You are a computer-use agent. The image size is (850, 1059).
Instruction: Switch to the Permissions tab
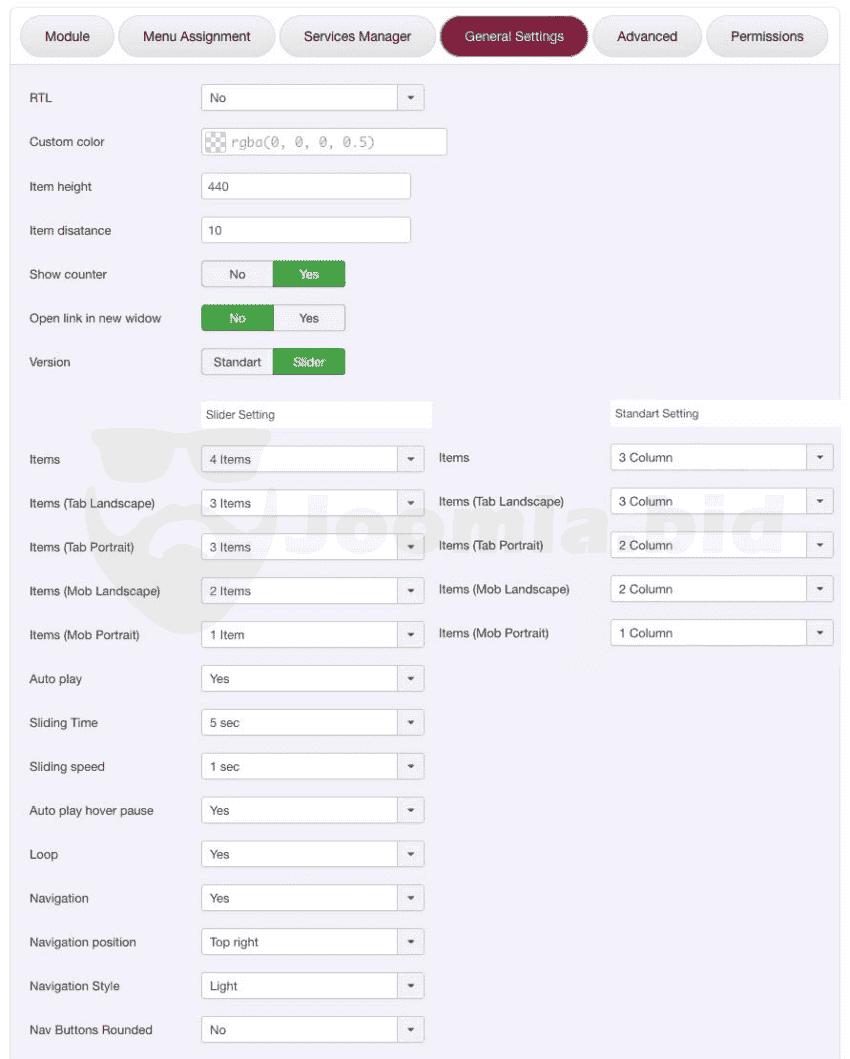tap(767, 36)
